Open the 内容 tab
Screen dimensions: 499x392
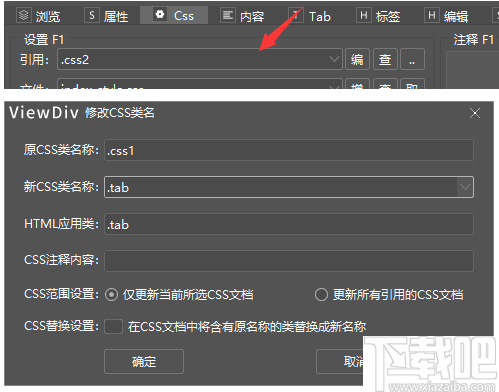(x=243, y=16)
